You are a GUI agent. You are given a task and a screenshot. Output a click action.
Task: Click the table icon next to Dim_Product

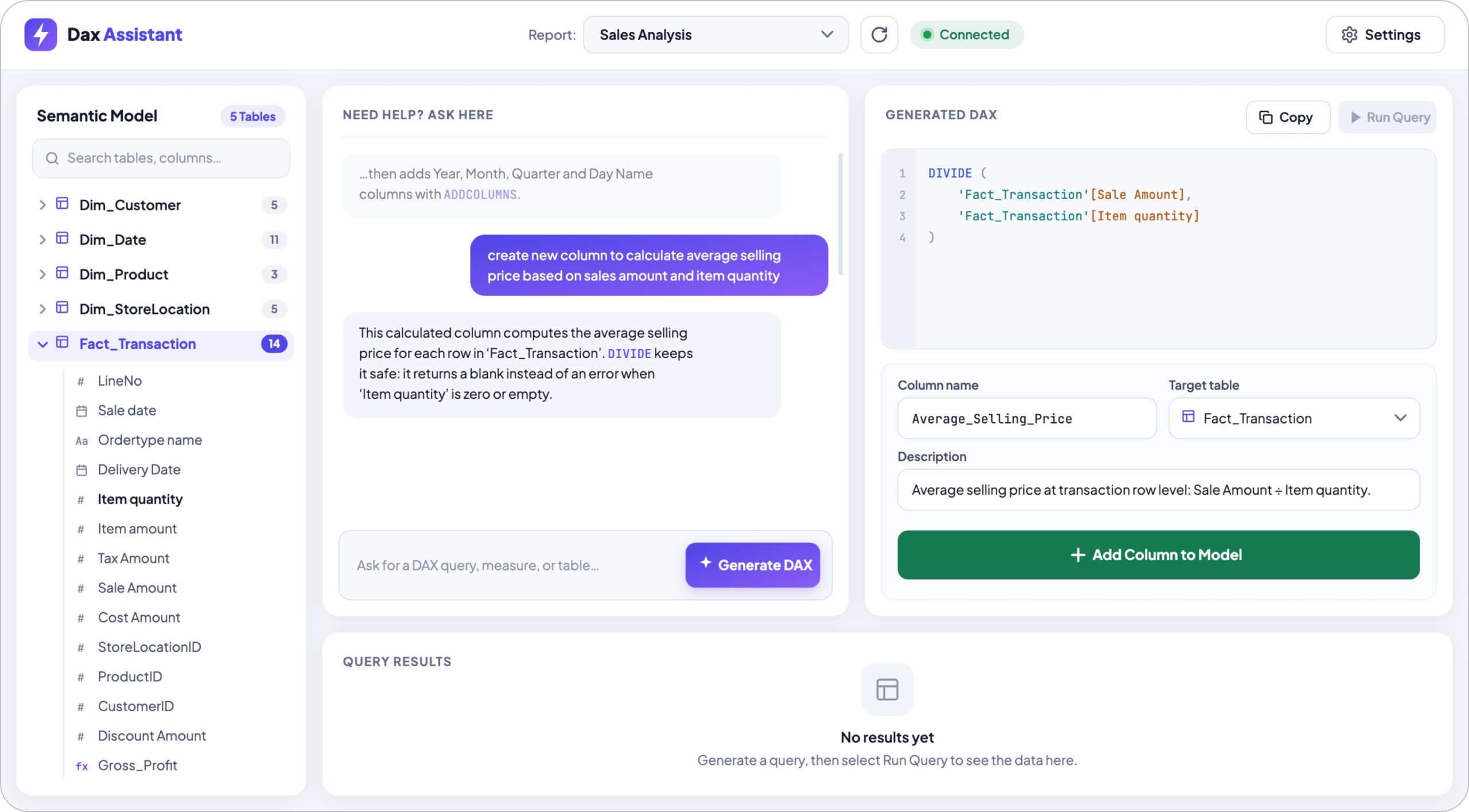[x=62, y=273]
